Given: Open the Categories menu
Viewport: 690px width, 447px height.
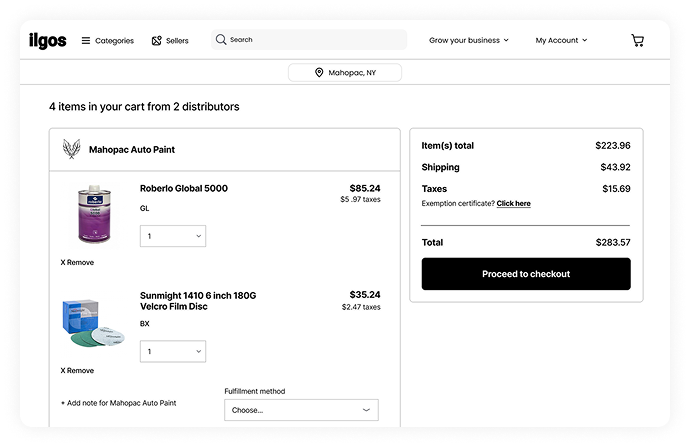Looking at the screenshot, I should coord(108,40).
